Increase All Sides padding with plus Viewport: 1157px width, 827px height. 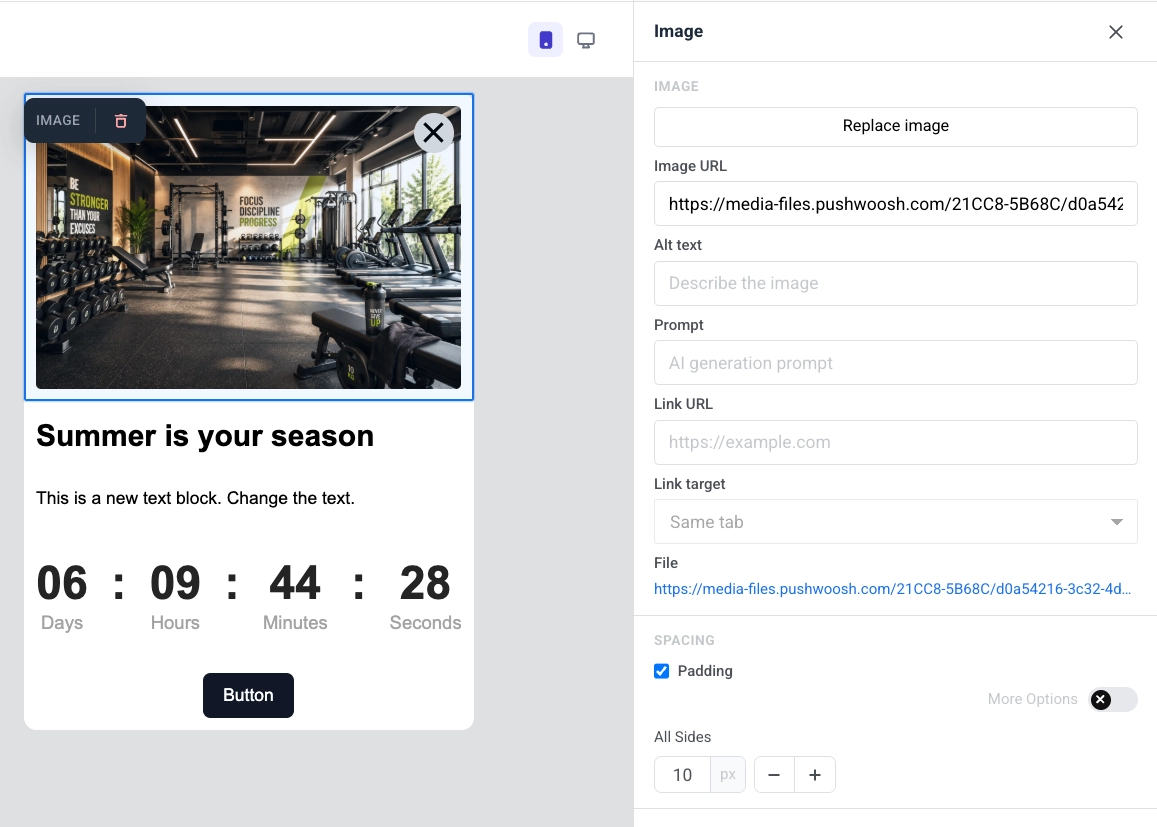click(x=815, y=775)
